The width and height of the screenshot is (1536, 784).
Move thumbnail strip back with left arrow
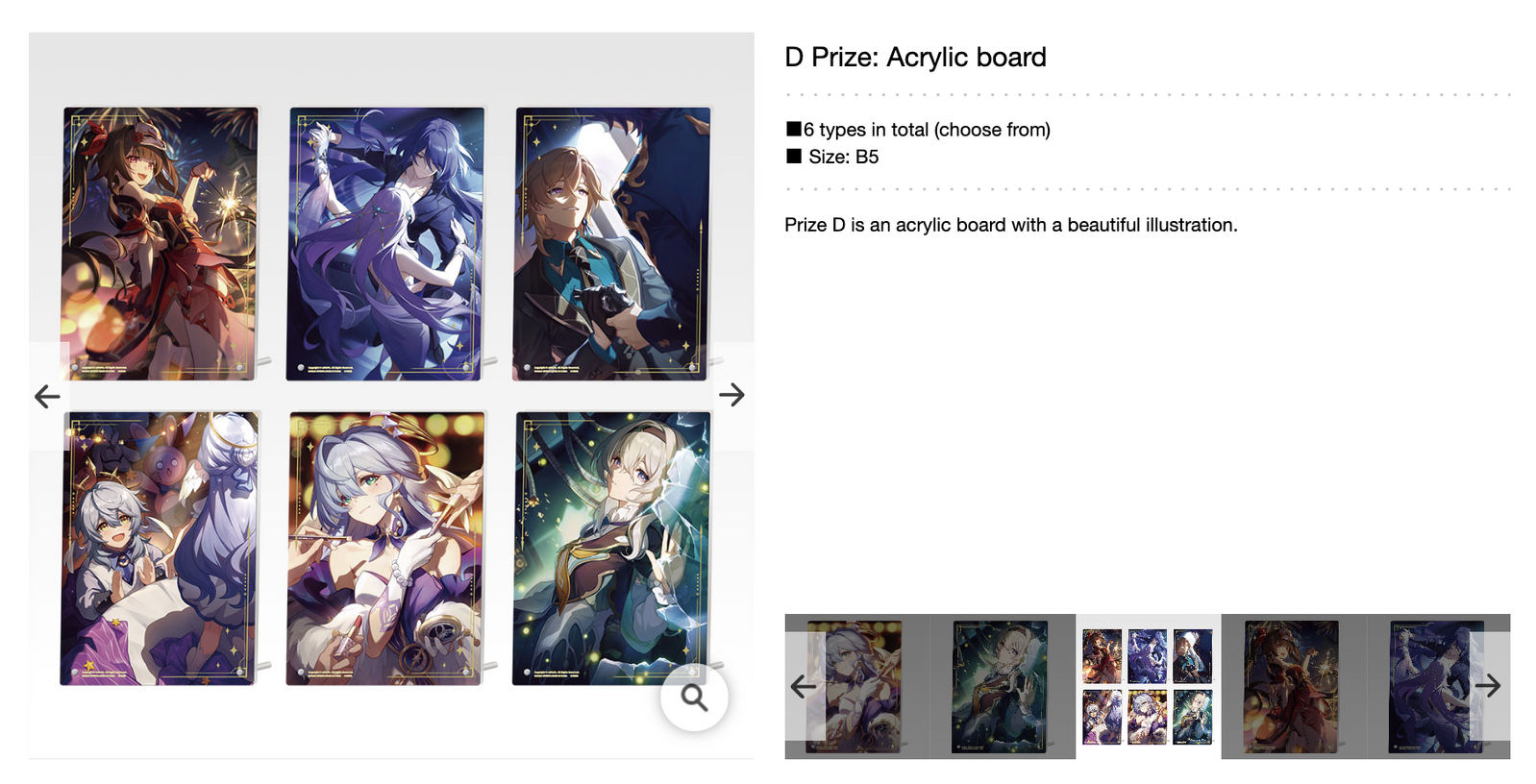(804, 686)
